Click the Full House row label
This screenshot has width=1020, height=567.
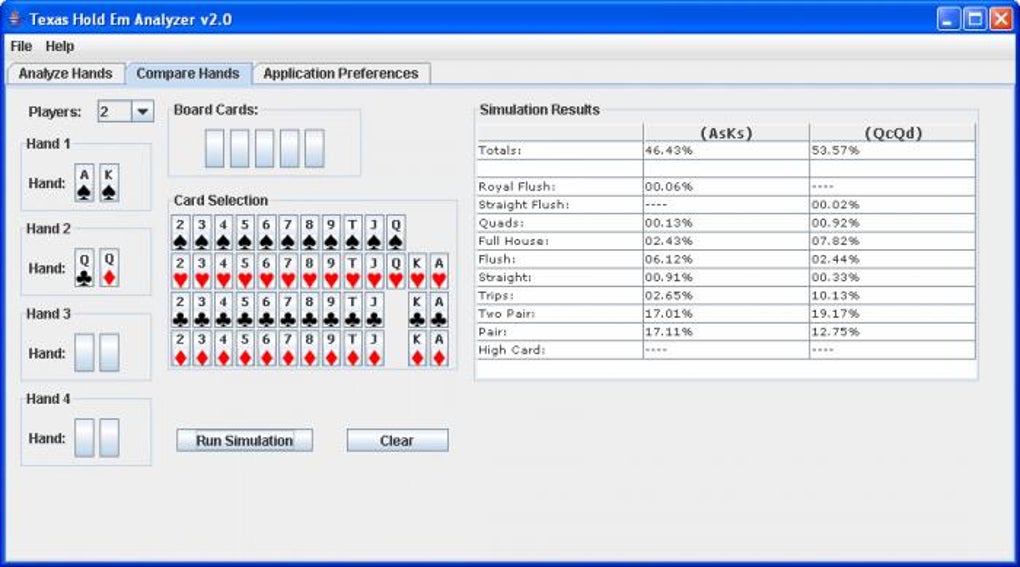point(513,241)
